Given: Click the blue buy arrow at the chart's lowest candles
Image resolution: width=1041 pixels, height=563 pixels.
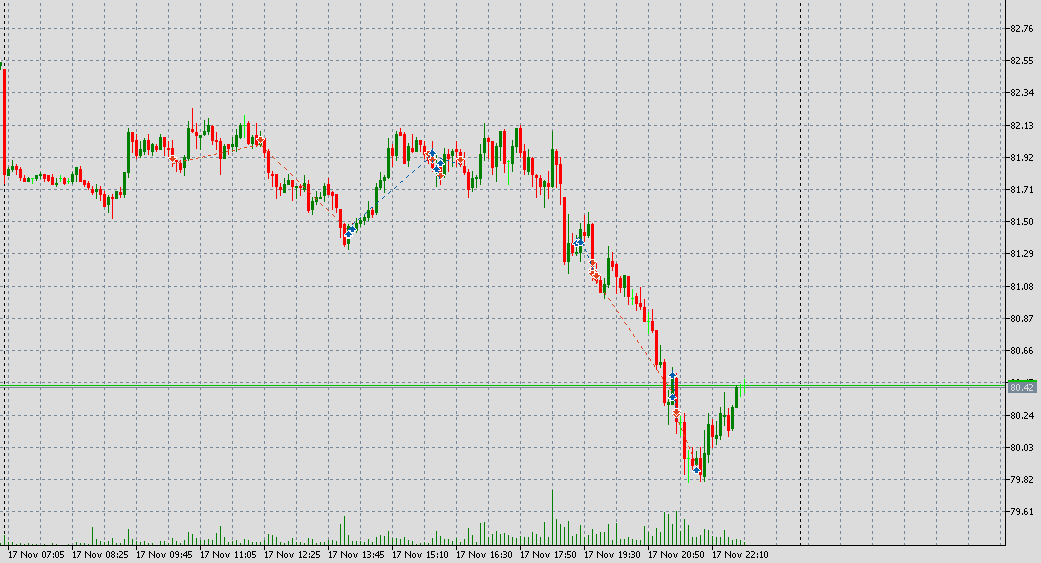Looking at the screenshot, I should click(x=696, y=471).
